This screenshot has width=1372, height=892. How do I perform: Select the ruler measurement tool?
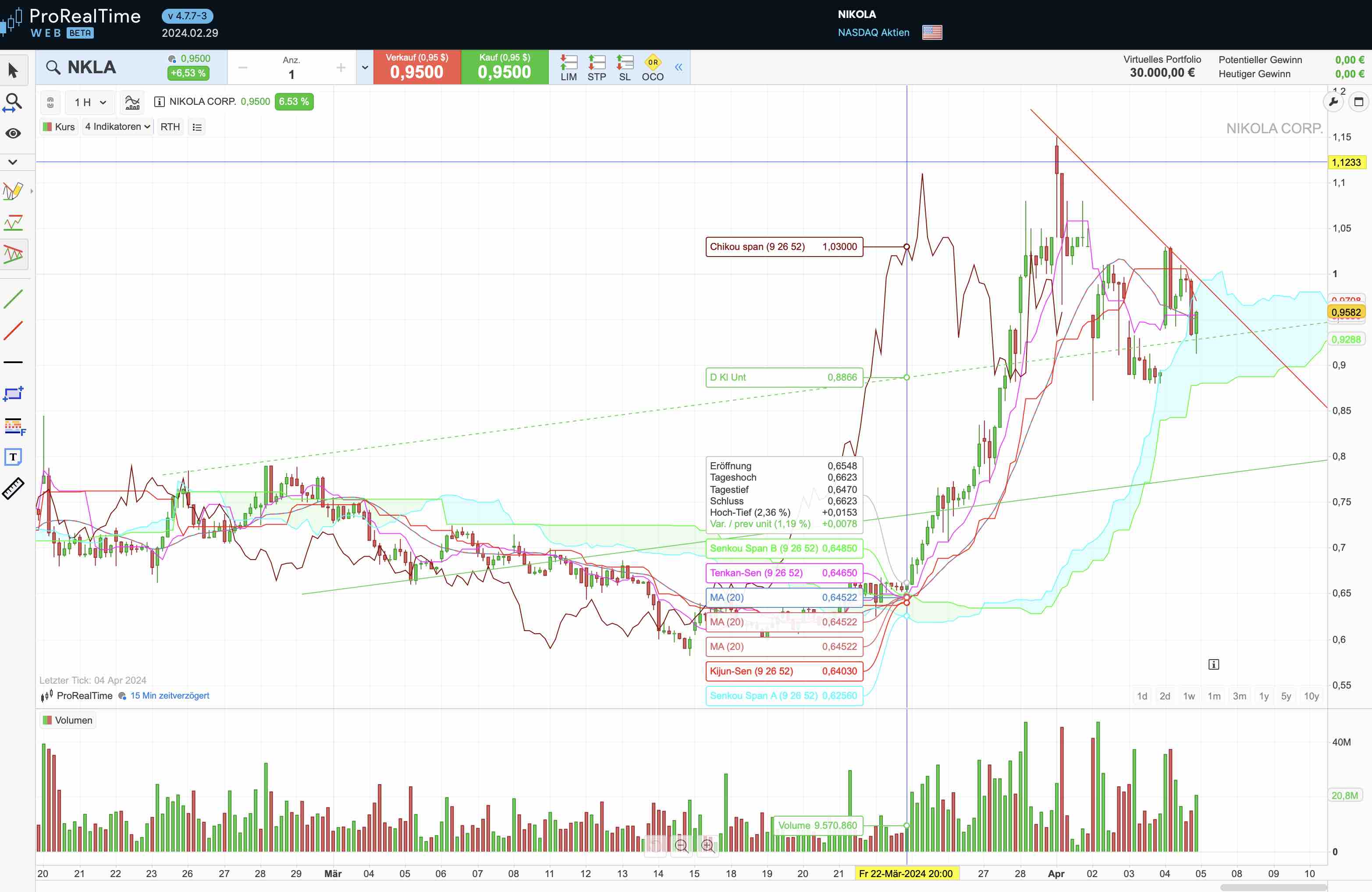pyautogui.click(x=13, y=489)
